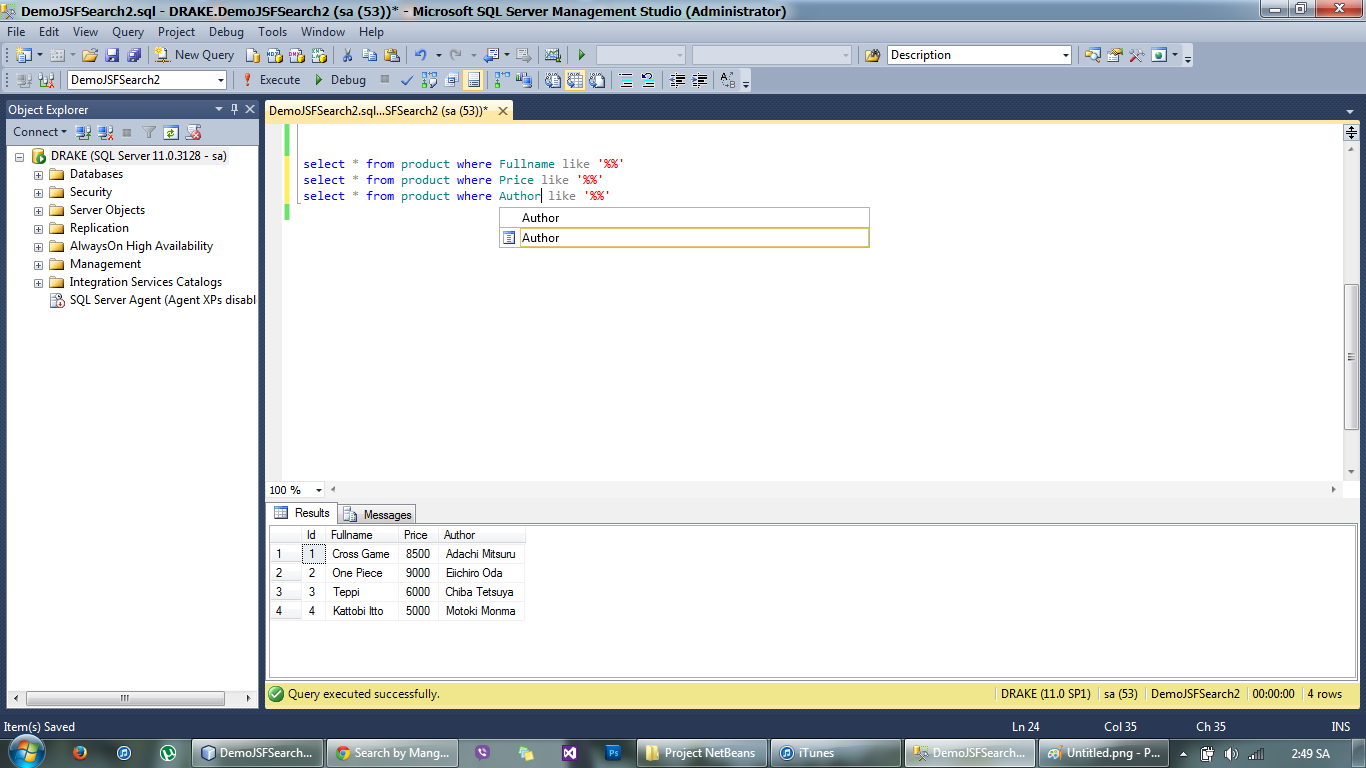
Task: Click the volume speaker tray icon
Action: click(x=1230, y=753)
